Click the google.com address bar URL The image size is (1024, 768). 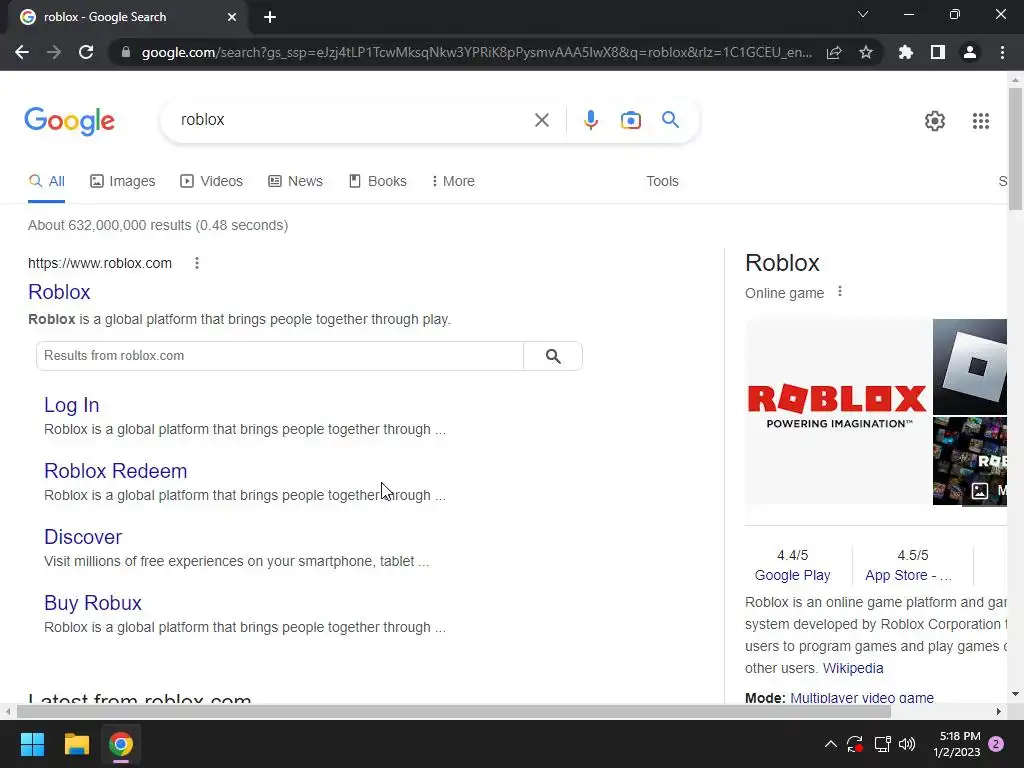pyautogui.click(x=477, y=52)
